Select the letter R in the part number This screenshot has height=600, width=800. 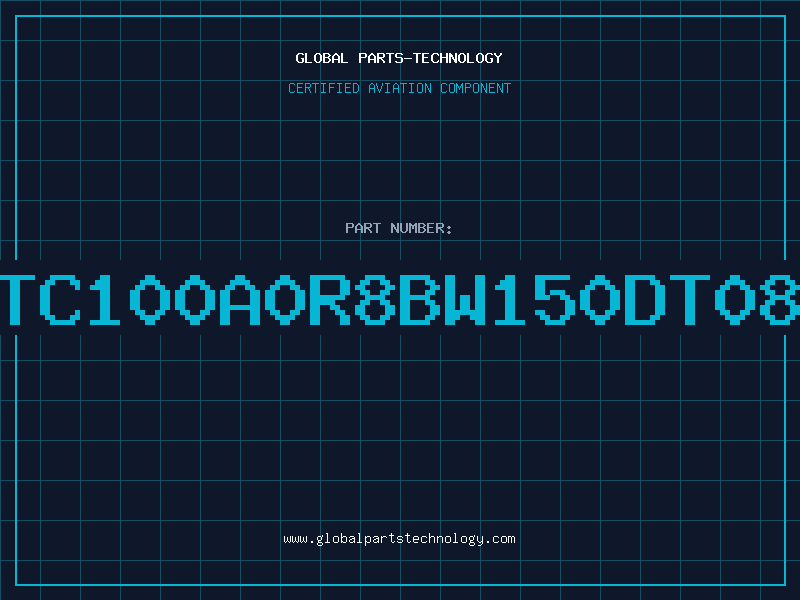[x=330, y=299]
